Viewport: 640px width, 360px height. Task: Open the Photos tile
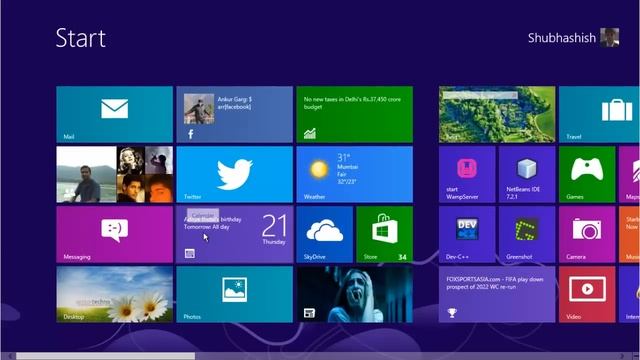(234, 294)
